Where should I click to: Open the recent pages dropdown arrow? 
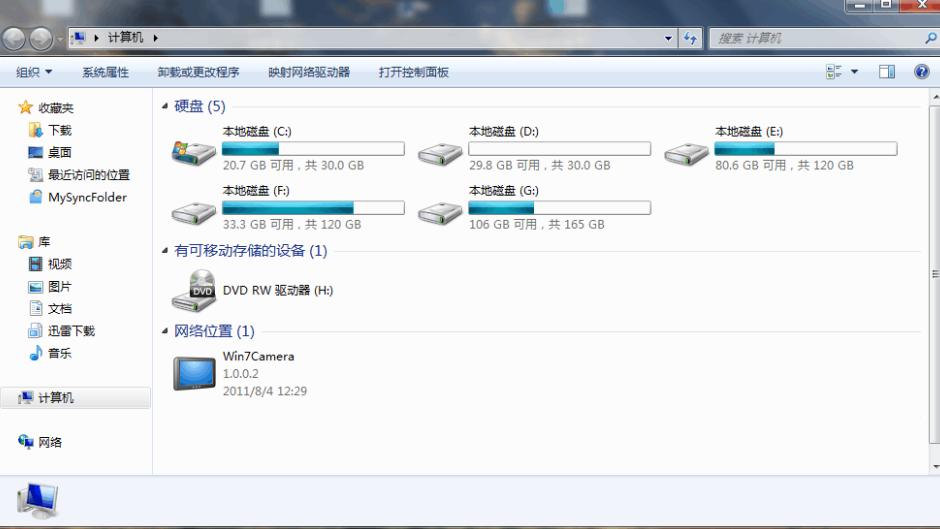[x=60, y=39]
